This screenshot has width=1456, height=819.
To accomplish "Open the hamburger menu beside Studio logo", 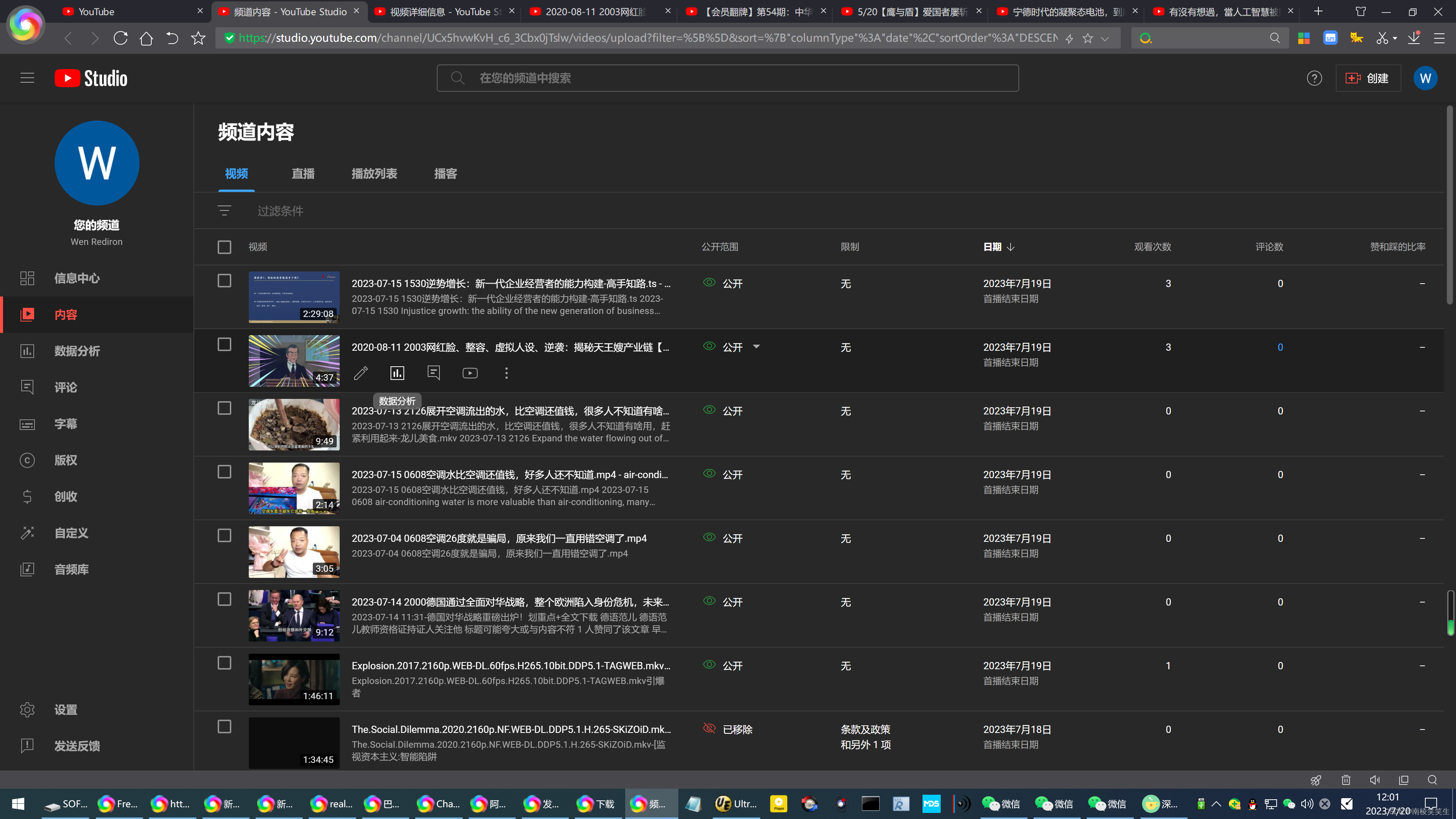I will coord(27,78).
